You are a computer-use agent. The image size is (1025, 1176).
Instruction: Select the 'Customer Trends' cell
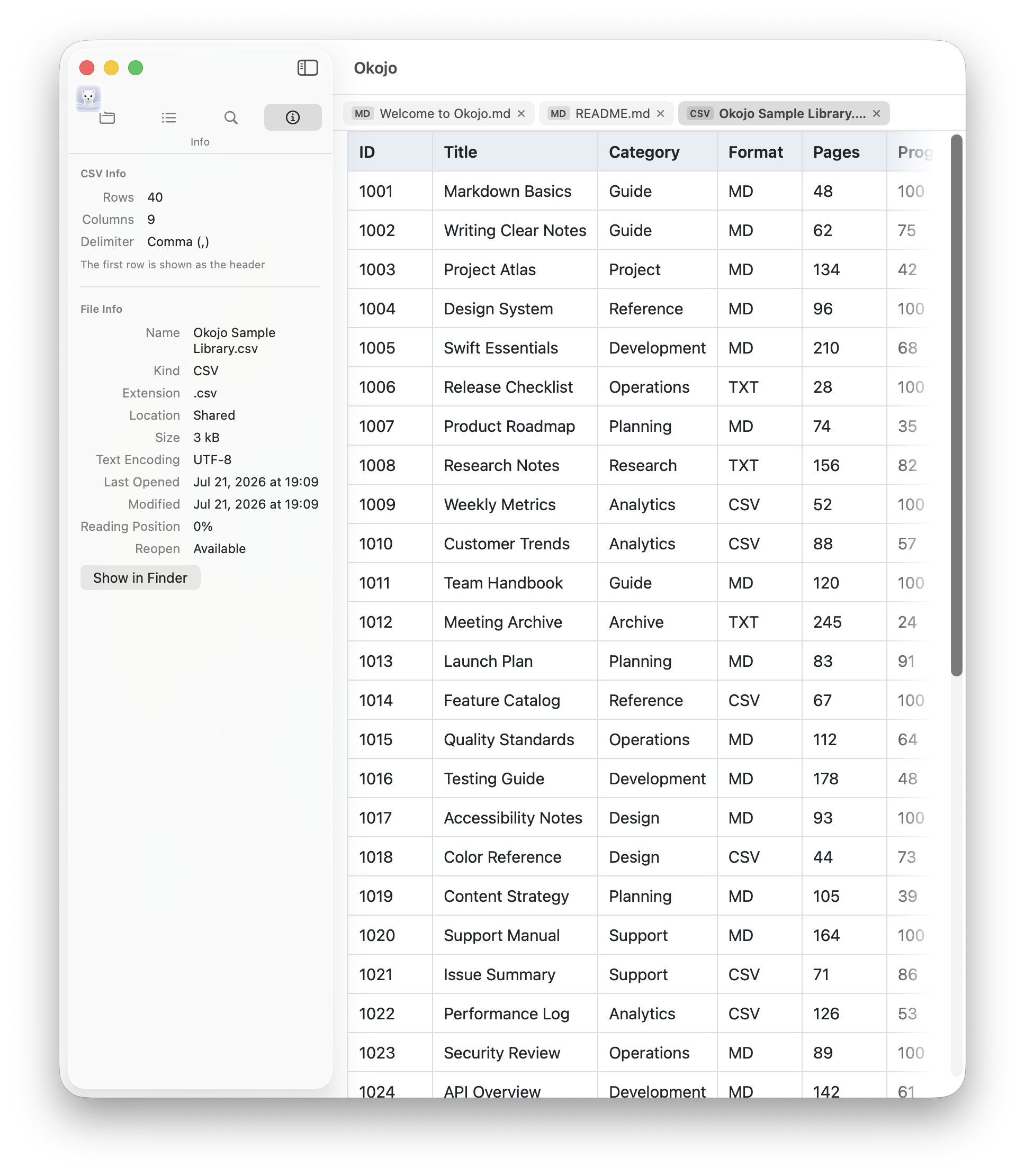pyautogui.click(x=515, y=544)
